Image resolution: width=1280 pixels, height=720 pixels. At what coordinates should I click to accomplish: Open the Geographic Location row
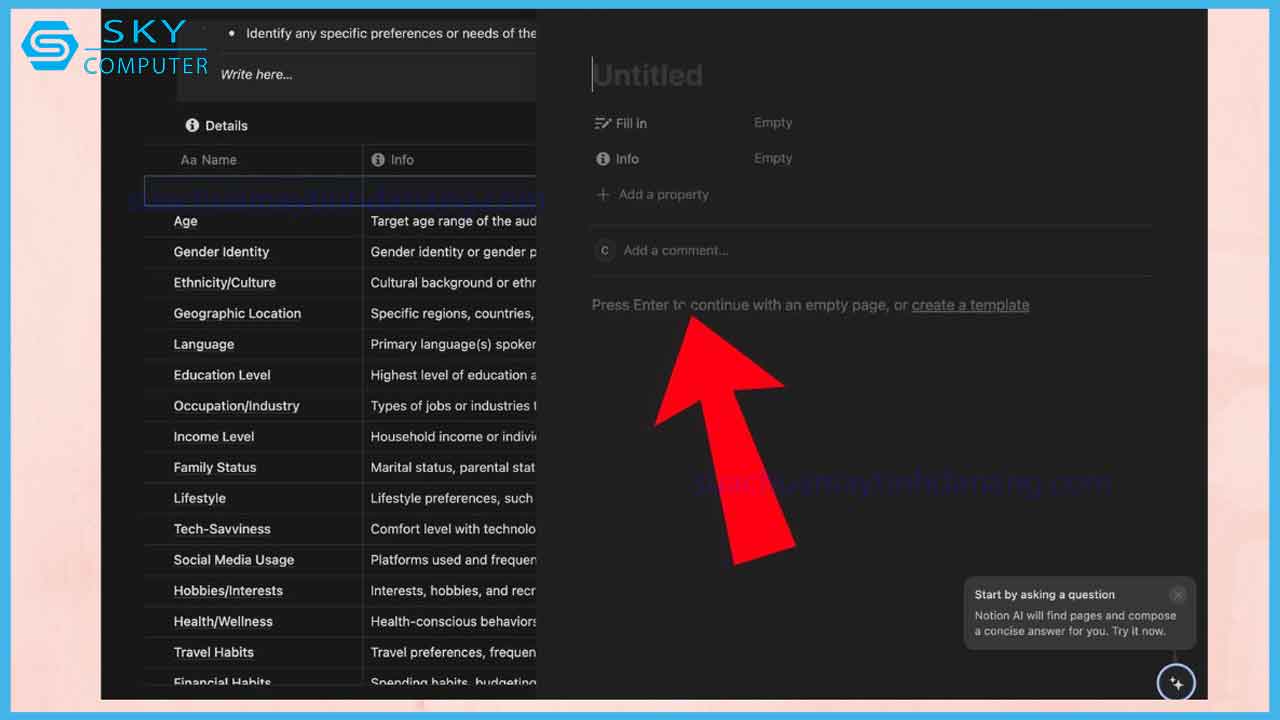237,314
